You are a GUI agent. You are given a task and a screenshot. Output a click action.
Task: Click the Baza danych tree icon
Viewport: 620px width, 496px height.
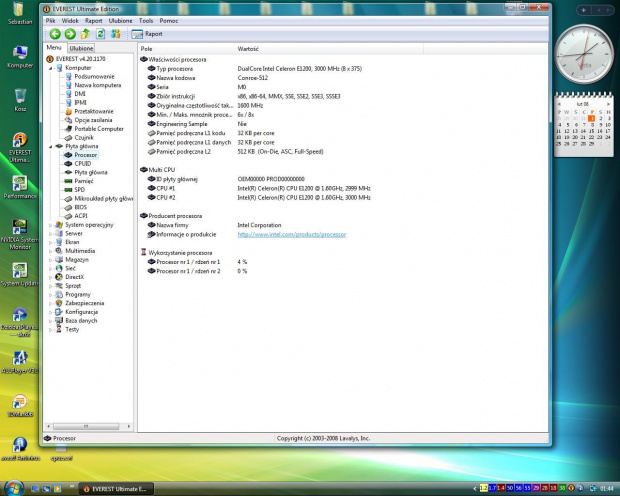59,320
